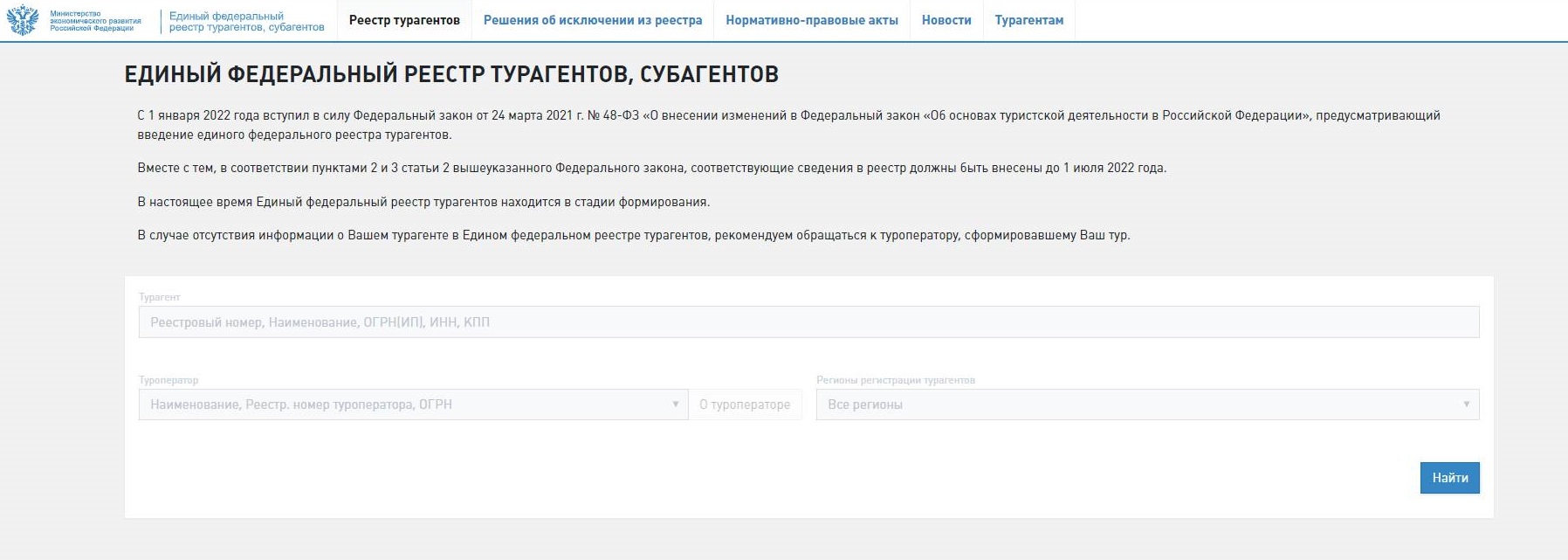Focus the Турагент search input field
1568x560 pixels.
808,321
